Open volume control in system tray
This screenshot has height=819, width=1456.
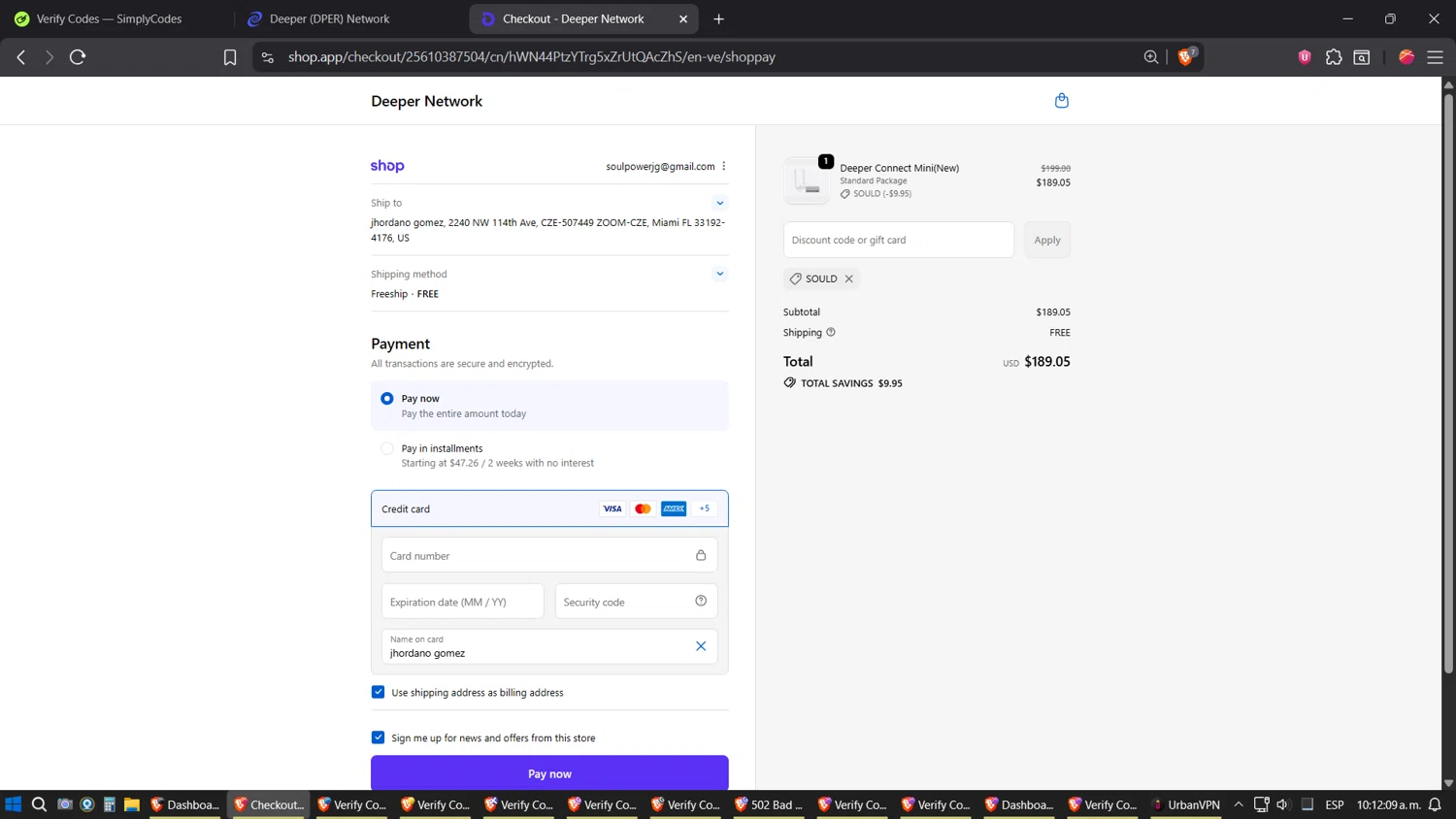pos(1283,804)
